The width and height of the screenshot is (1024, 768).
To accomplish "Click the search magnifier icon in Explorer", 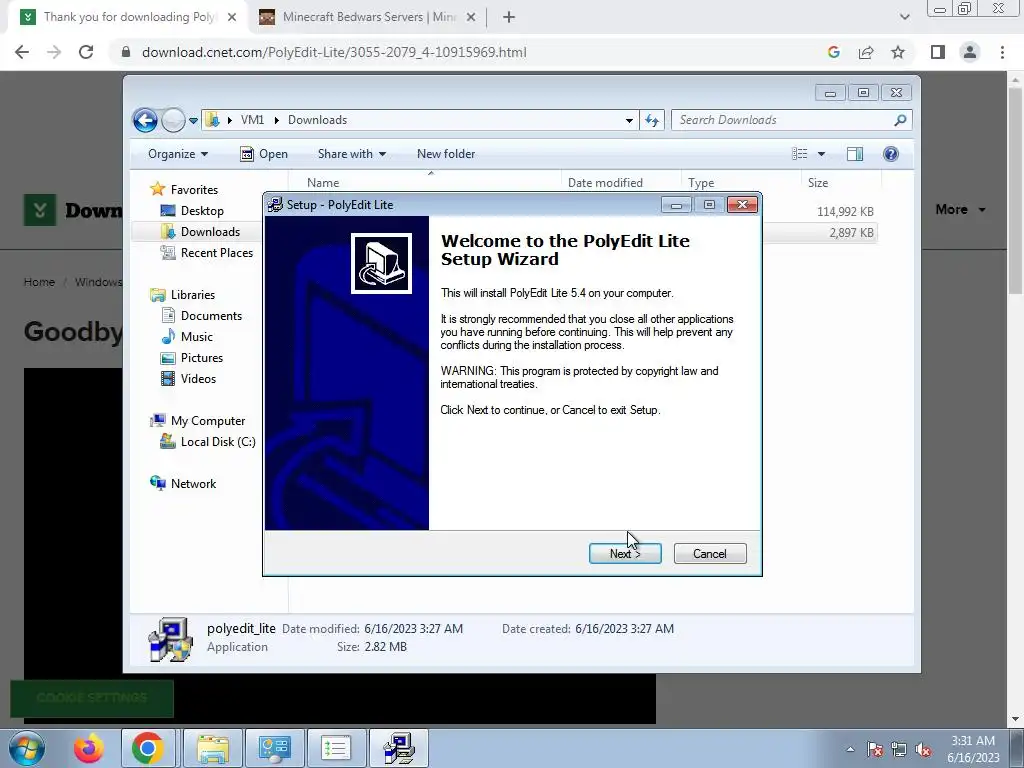I will tap(900, 120).
